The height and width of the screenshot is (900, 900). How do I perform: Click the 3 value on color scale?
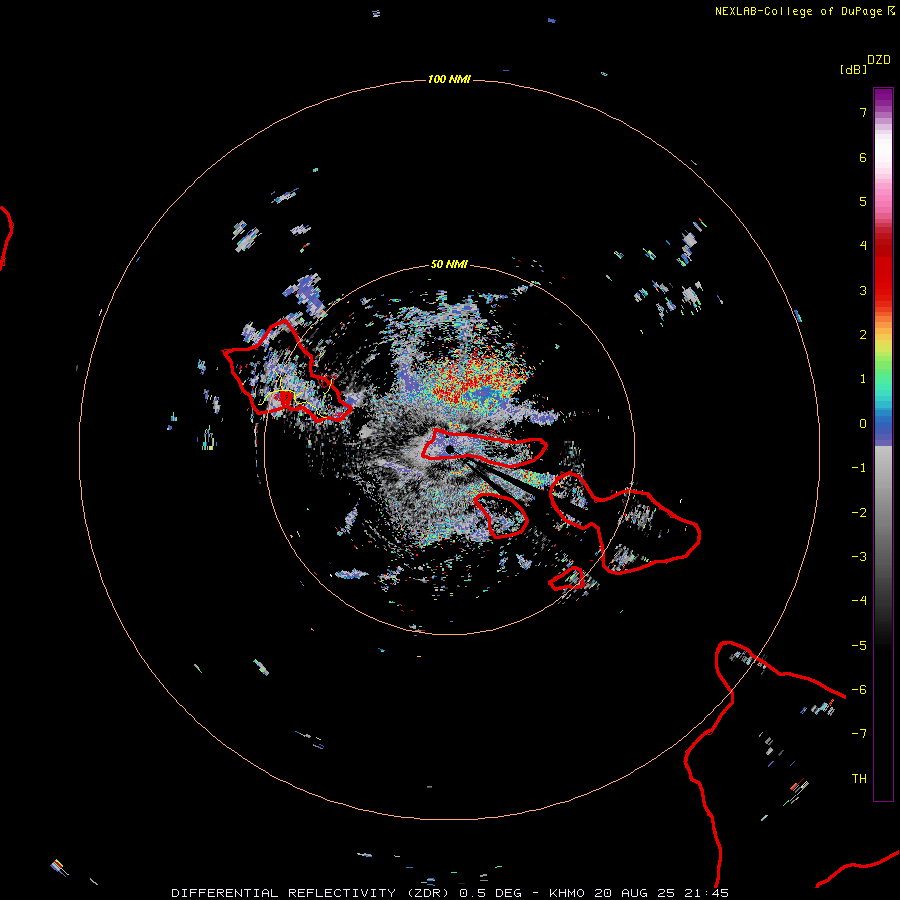[863, 290]
